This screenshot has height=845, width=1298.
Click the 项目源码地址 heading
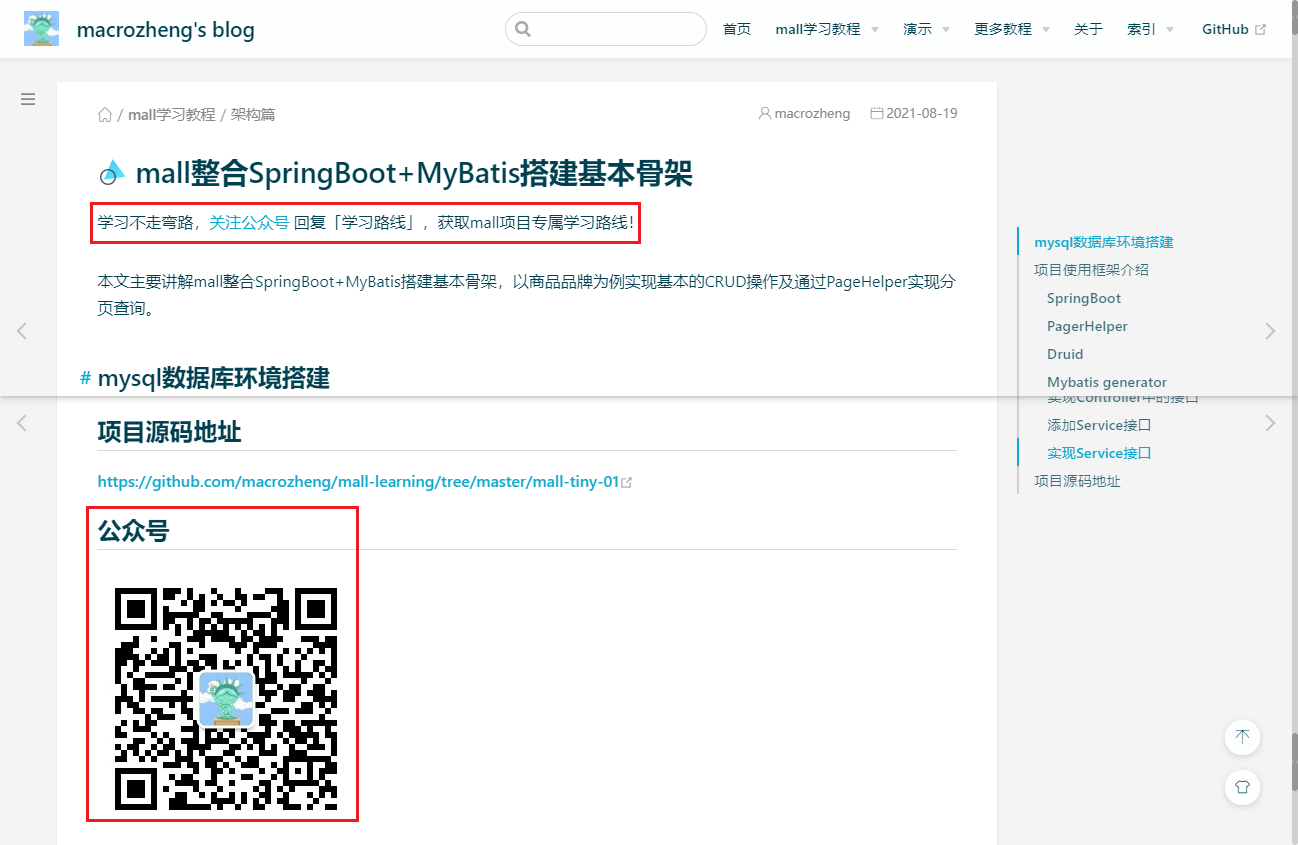pos(169,432)
